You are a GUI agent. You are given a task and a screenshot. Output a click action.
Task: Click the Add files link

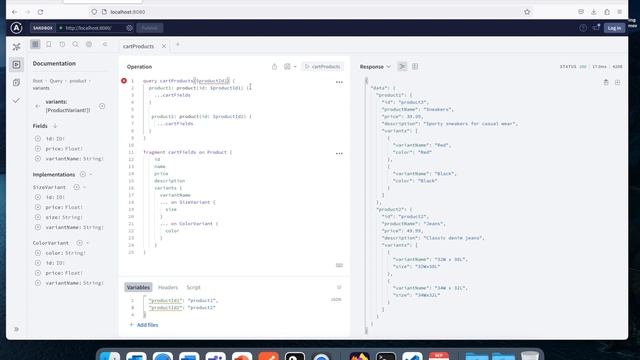tap(144, 325)
